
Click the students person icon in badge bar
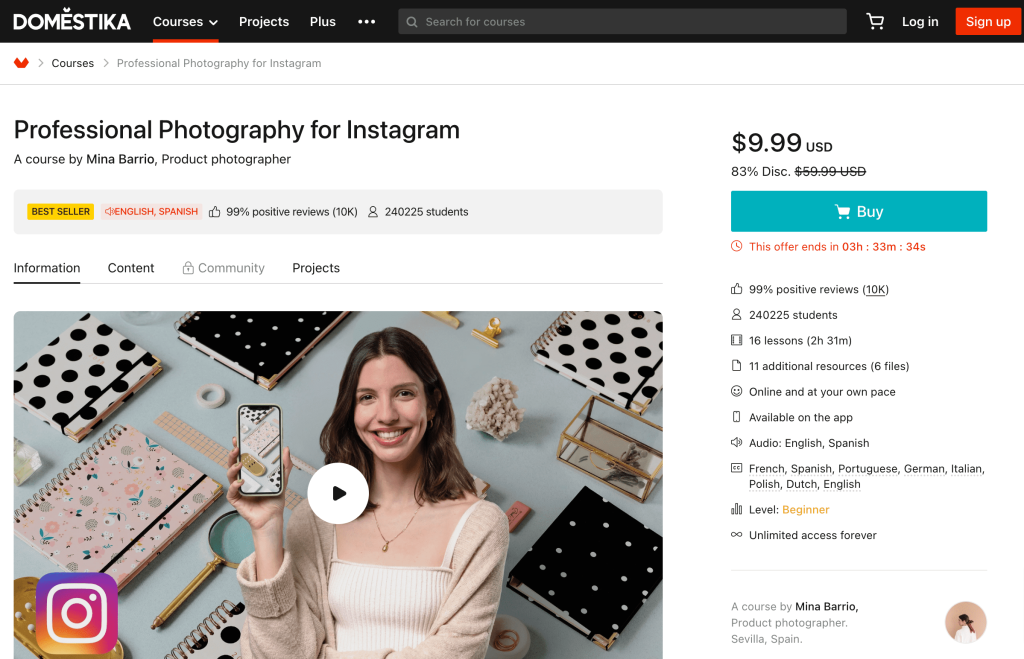point(373,212)
